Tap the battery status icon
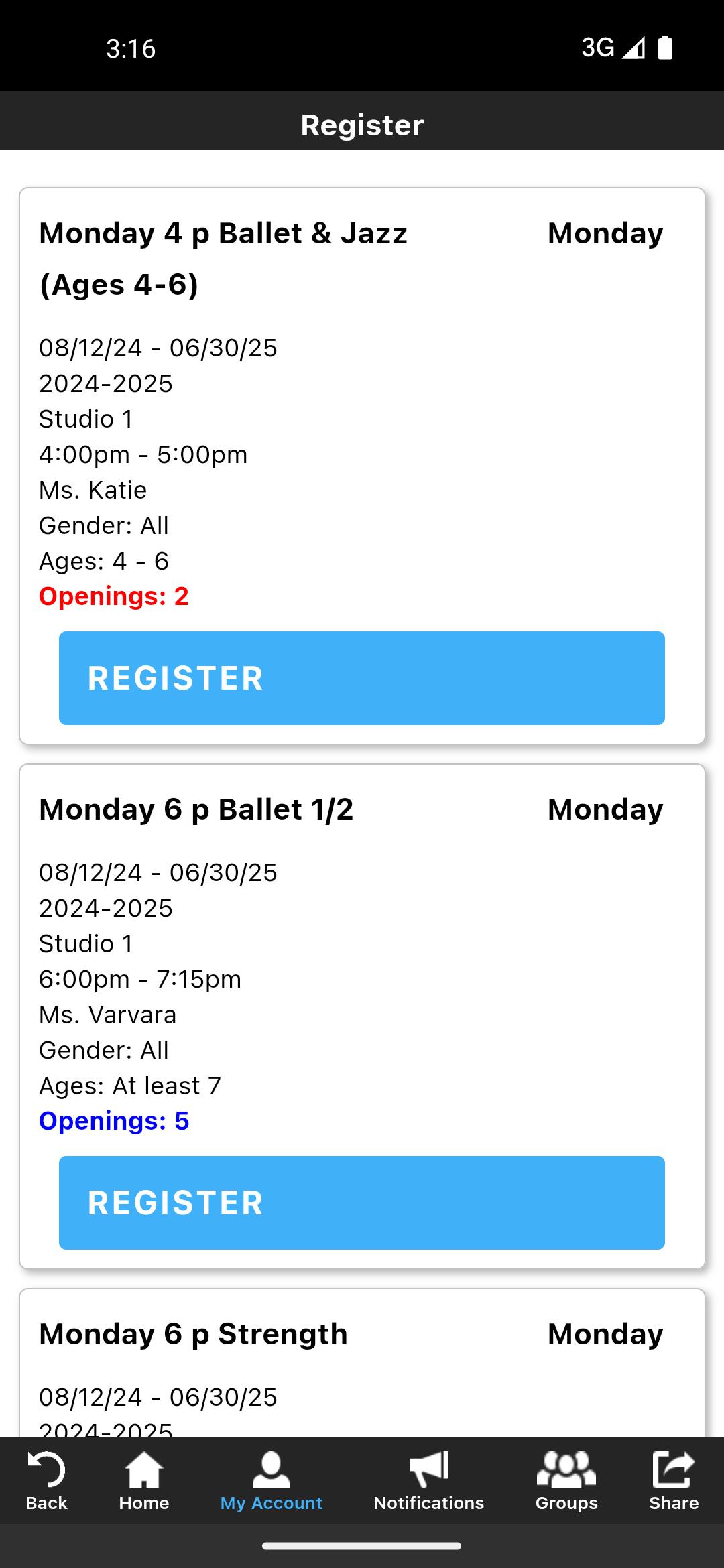This screenshot has height=1568, width=724. (x=665, y=48)
